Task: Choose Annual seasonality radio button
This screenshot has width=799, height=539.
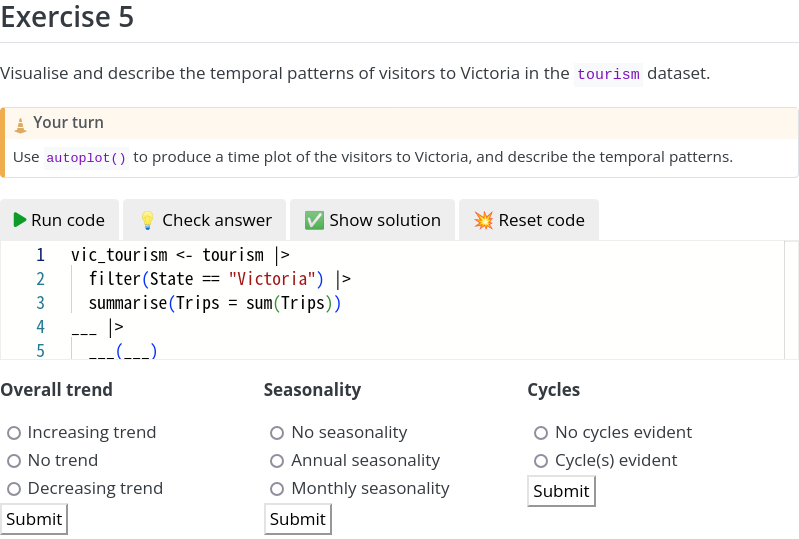Action: pyautogui.click(x=277, y=461)
